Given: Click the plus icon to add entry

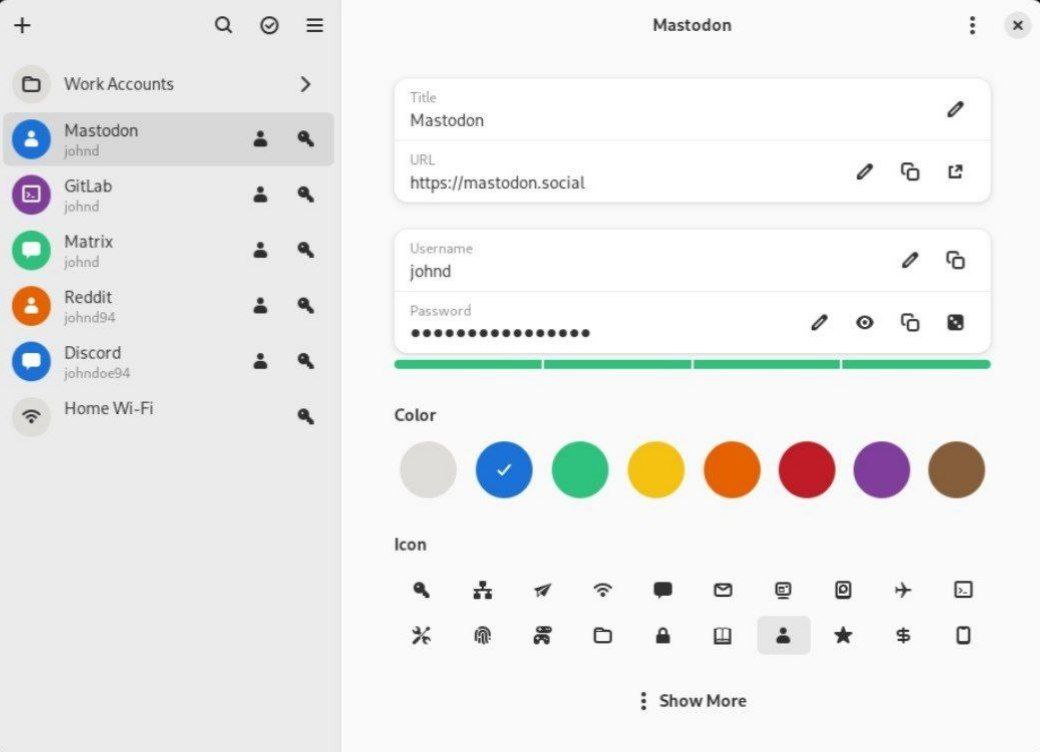Looking at the screenshot, I should (23, 26).
